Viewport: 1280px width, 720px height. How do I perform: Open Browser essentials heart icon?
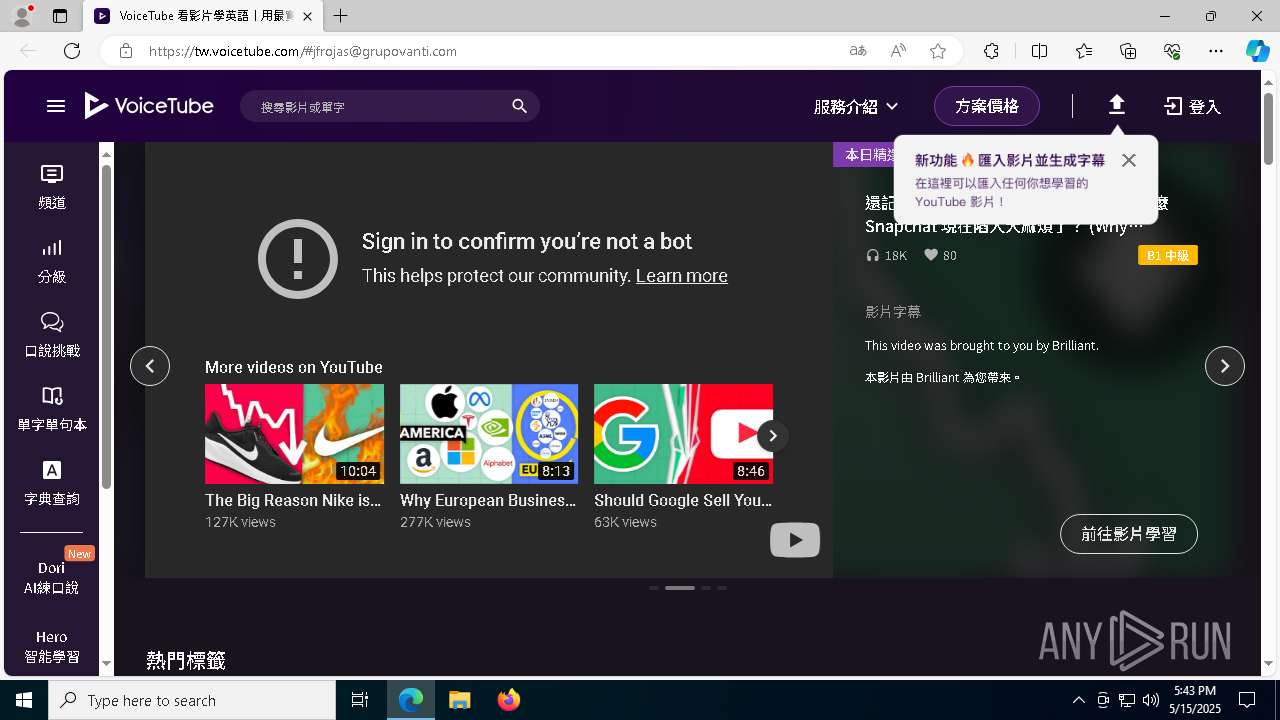click(x=1172, y=51)
